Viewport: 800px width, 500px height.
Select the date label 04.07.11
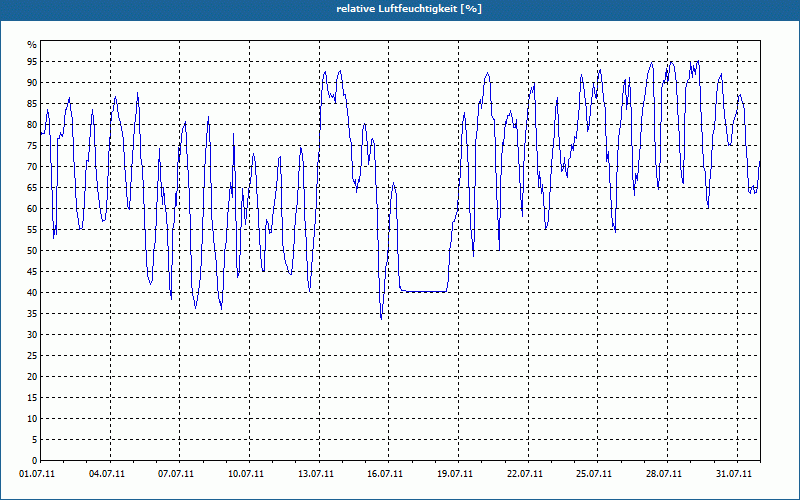107,474
